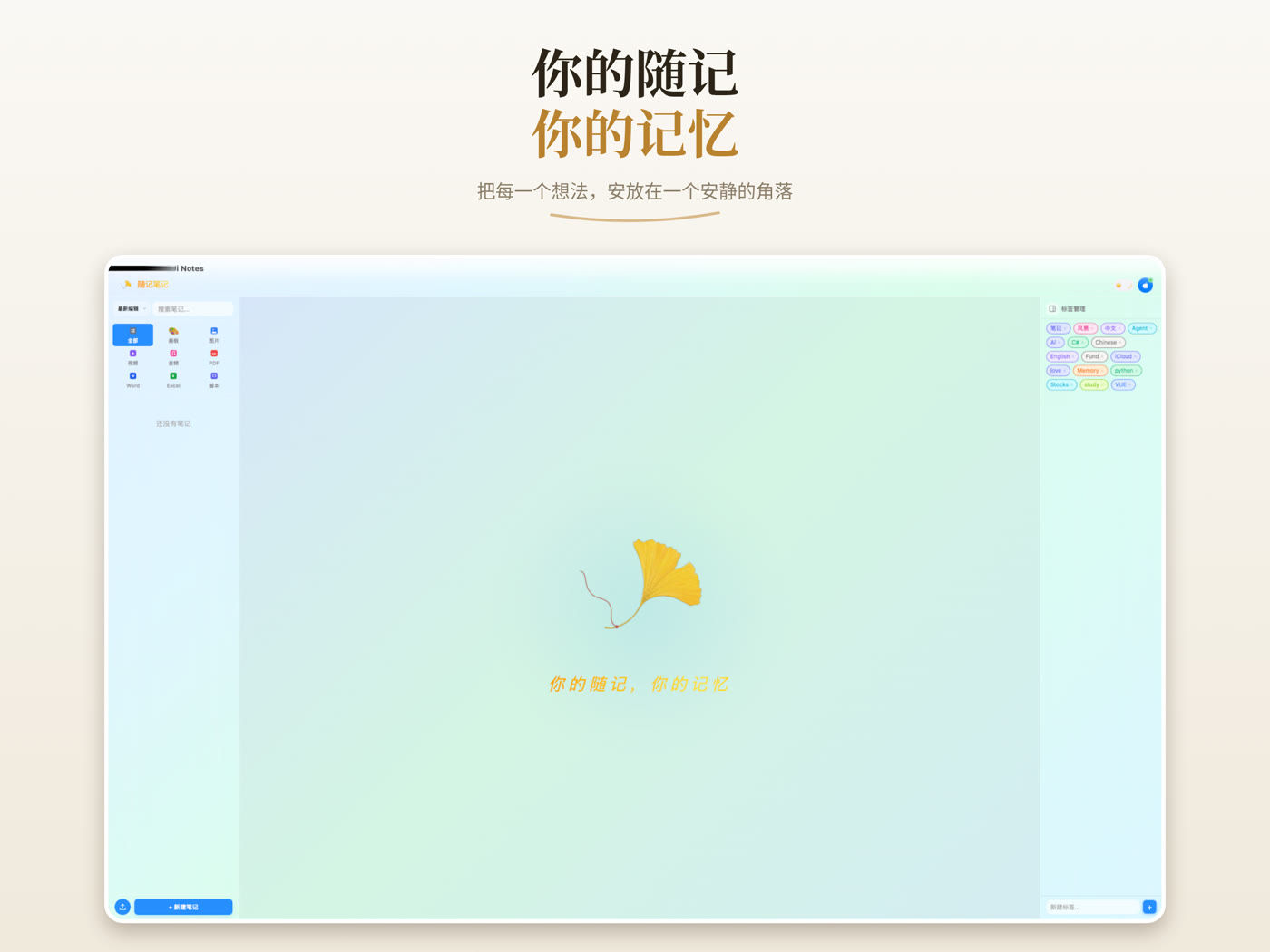Filter notes by PDF type
Image resolution: width=1270 pixels, height=952 pixels.
click(x=214, y=357)
